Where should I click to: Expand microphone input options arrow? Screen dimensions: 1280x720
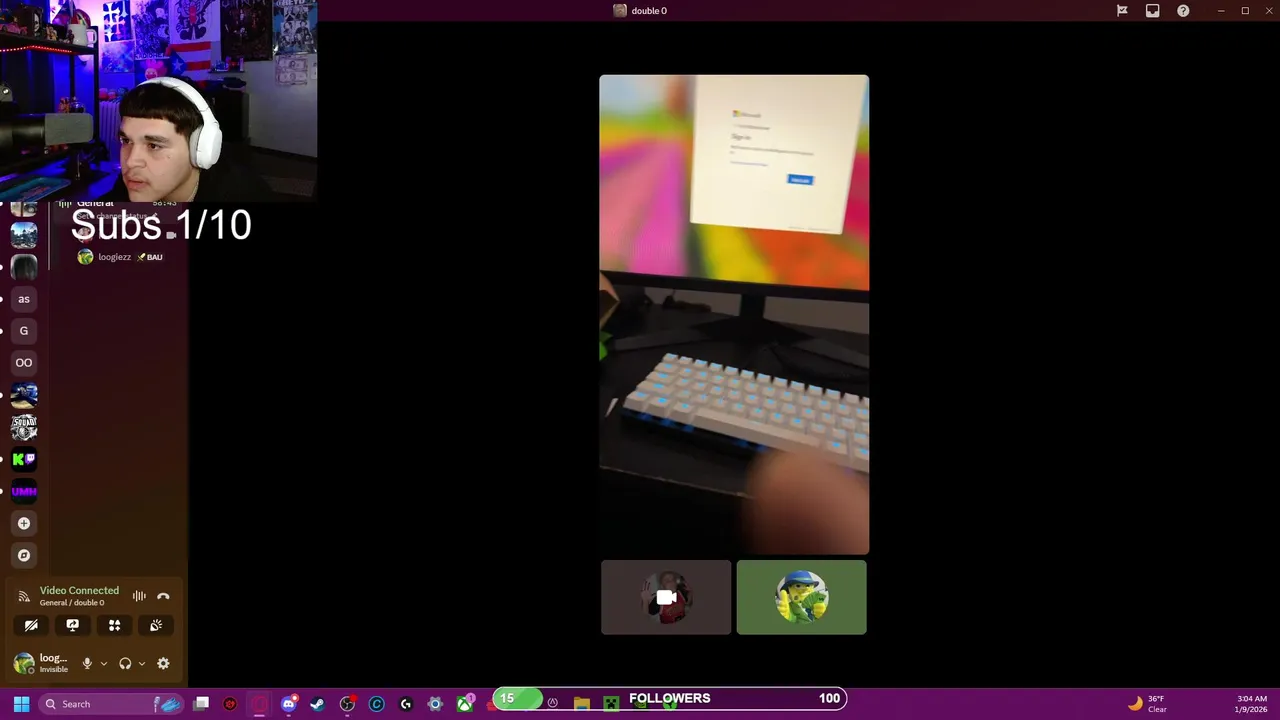point(103,663)
